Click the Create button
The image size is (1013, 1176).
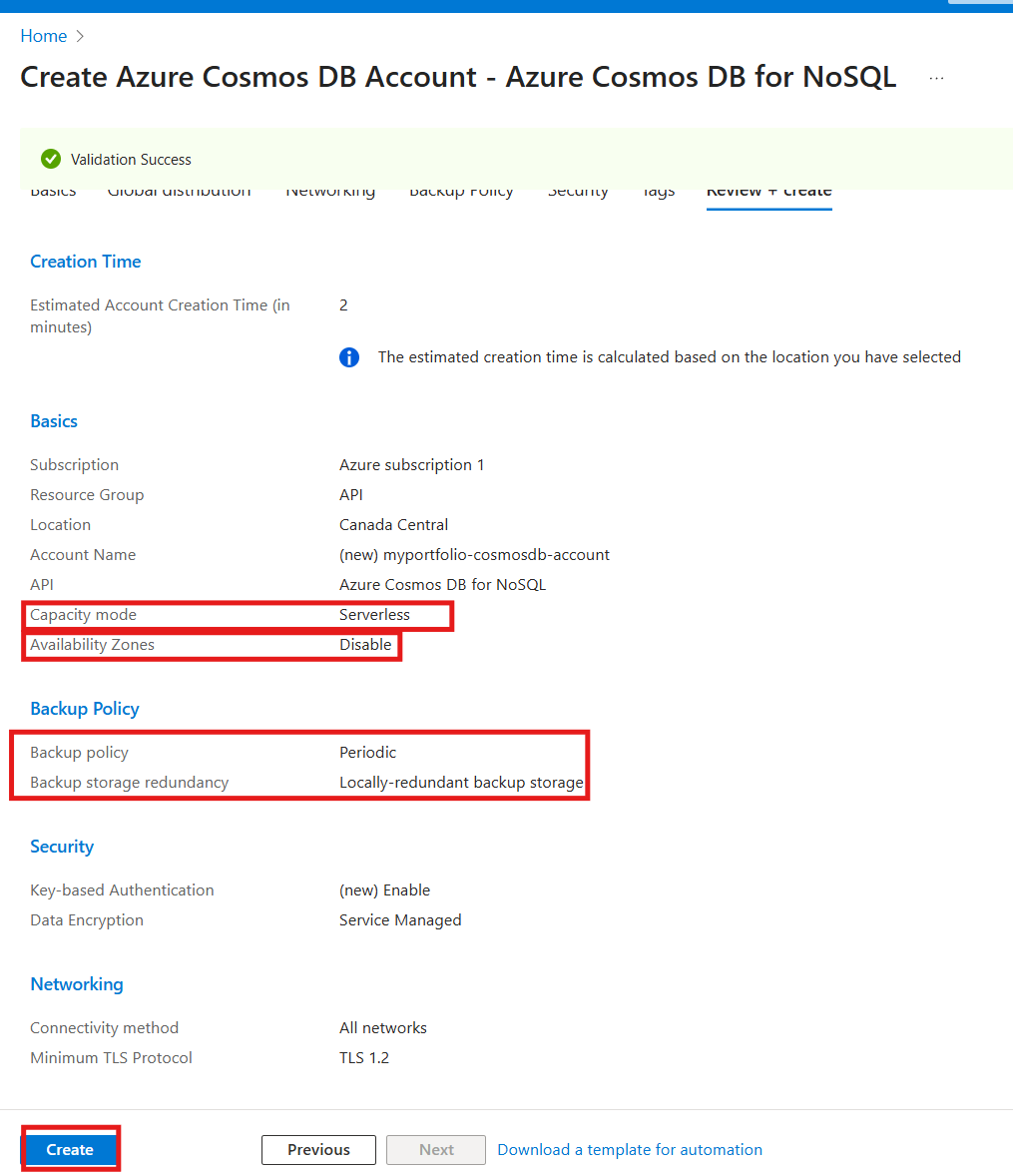pyautogui.click(x=69, y=1149)
